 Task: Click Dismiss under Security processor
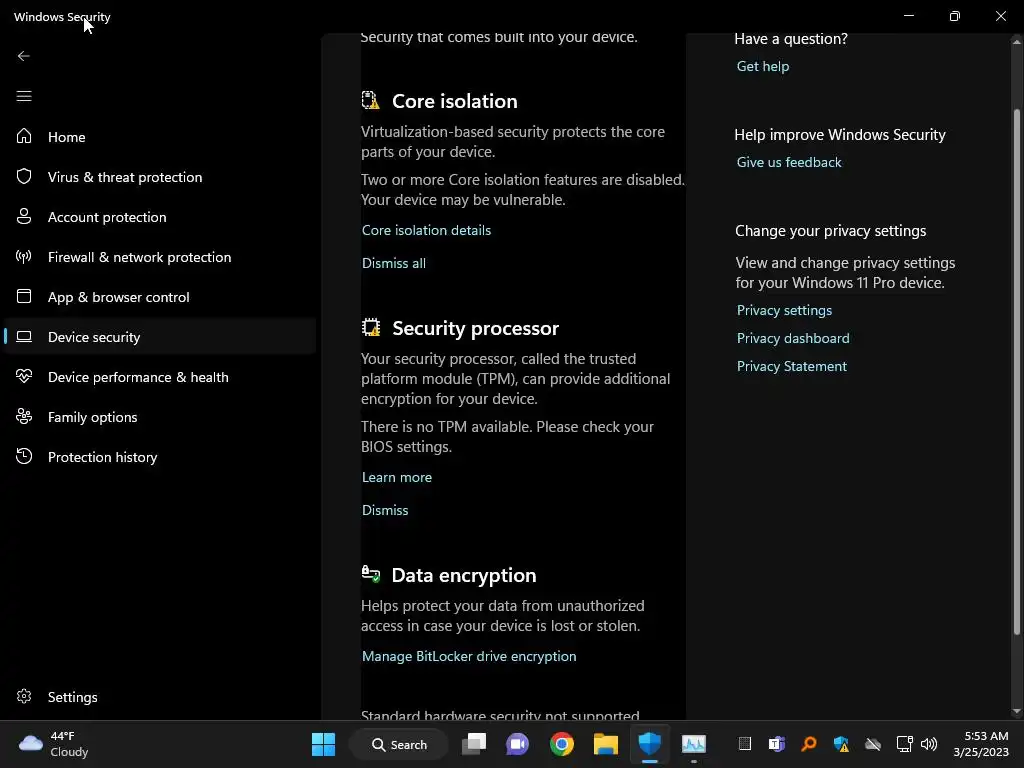(x=385, y=510)
